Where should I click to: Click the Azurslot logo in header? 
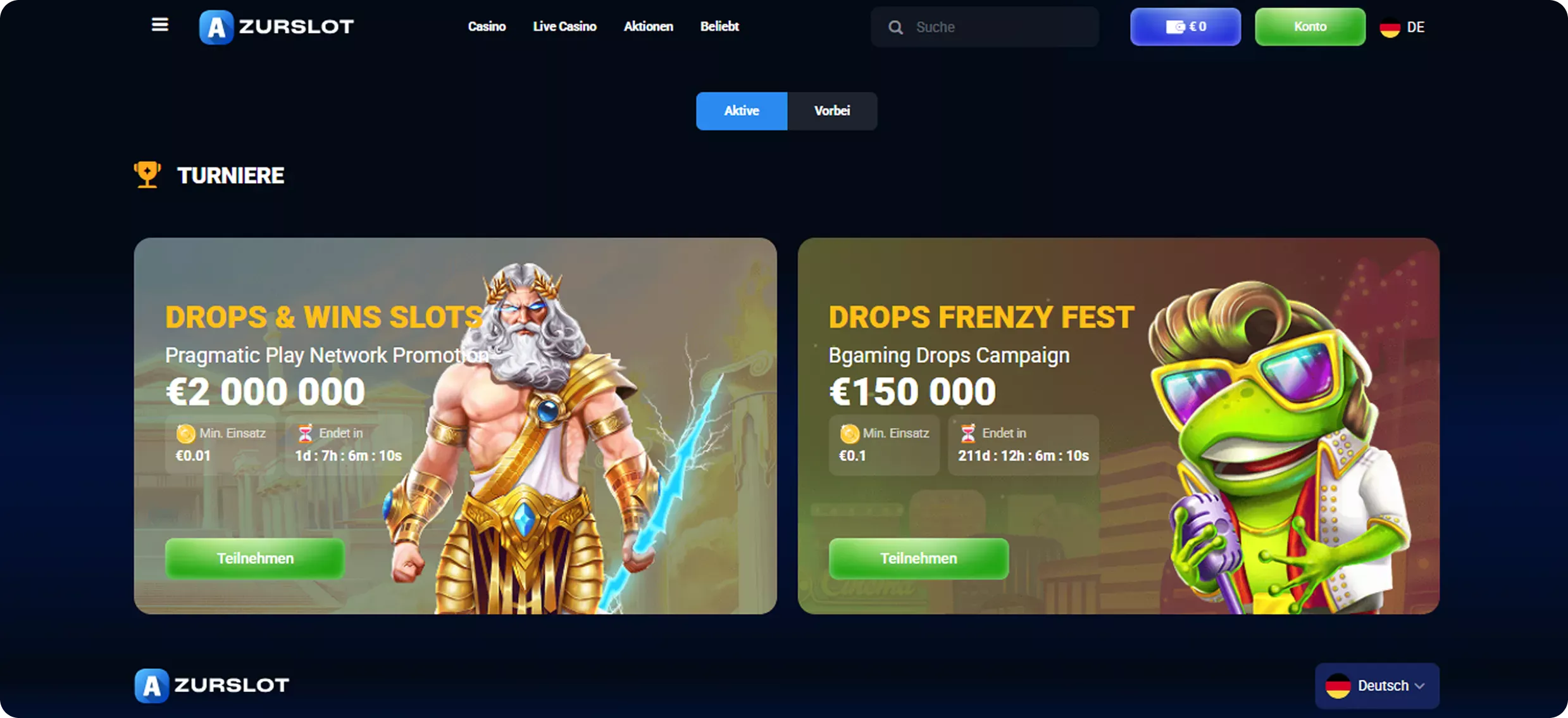point(277,27)
